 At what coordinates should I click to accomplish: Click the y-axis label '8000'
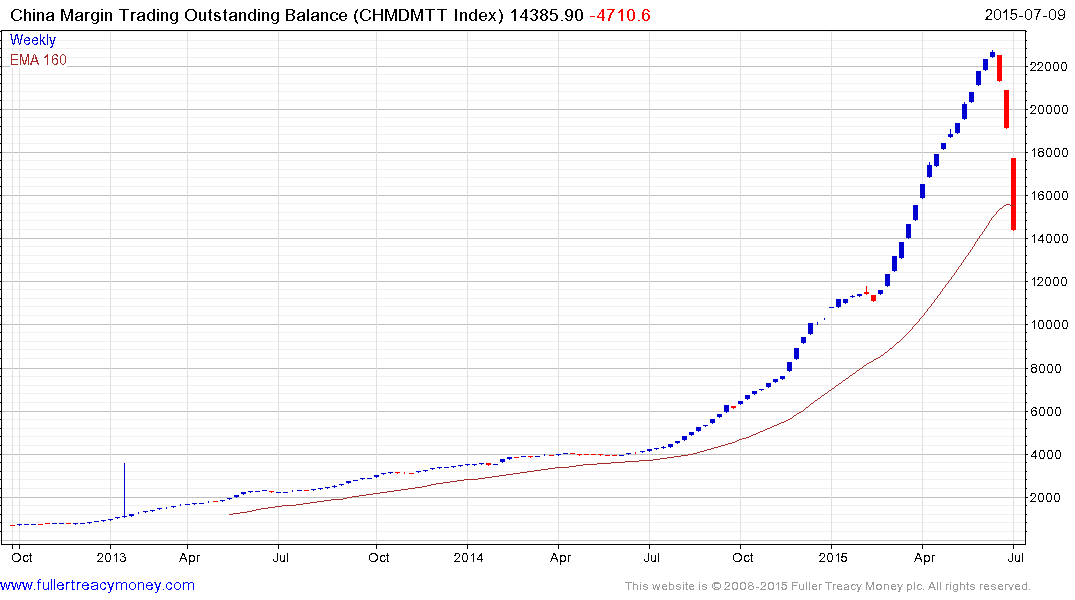pyautogui.click(x=1046, y=368)
